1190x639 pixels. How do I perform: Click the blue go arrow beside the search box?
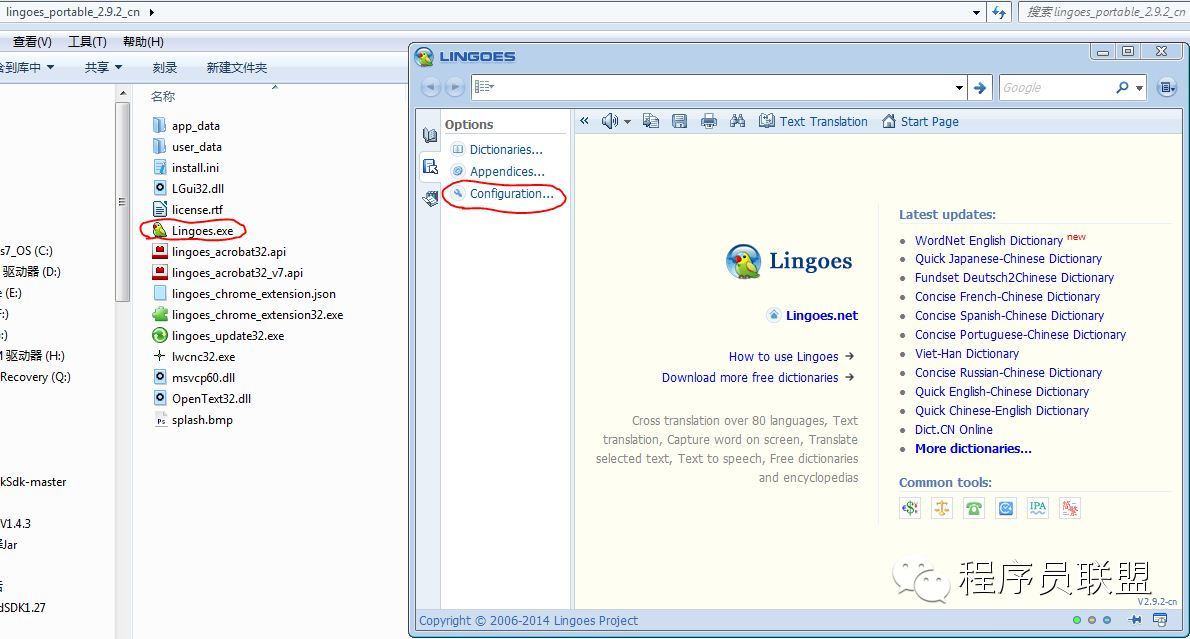(x=980, y=87)
